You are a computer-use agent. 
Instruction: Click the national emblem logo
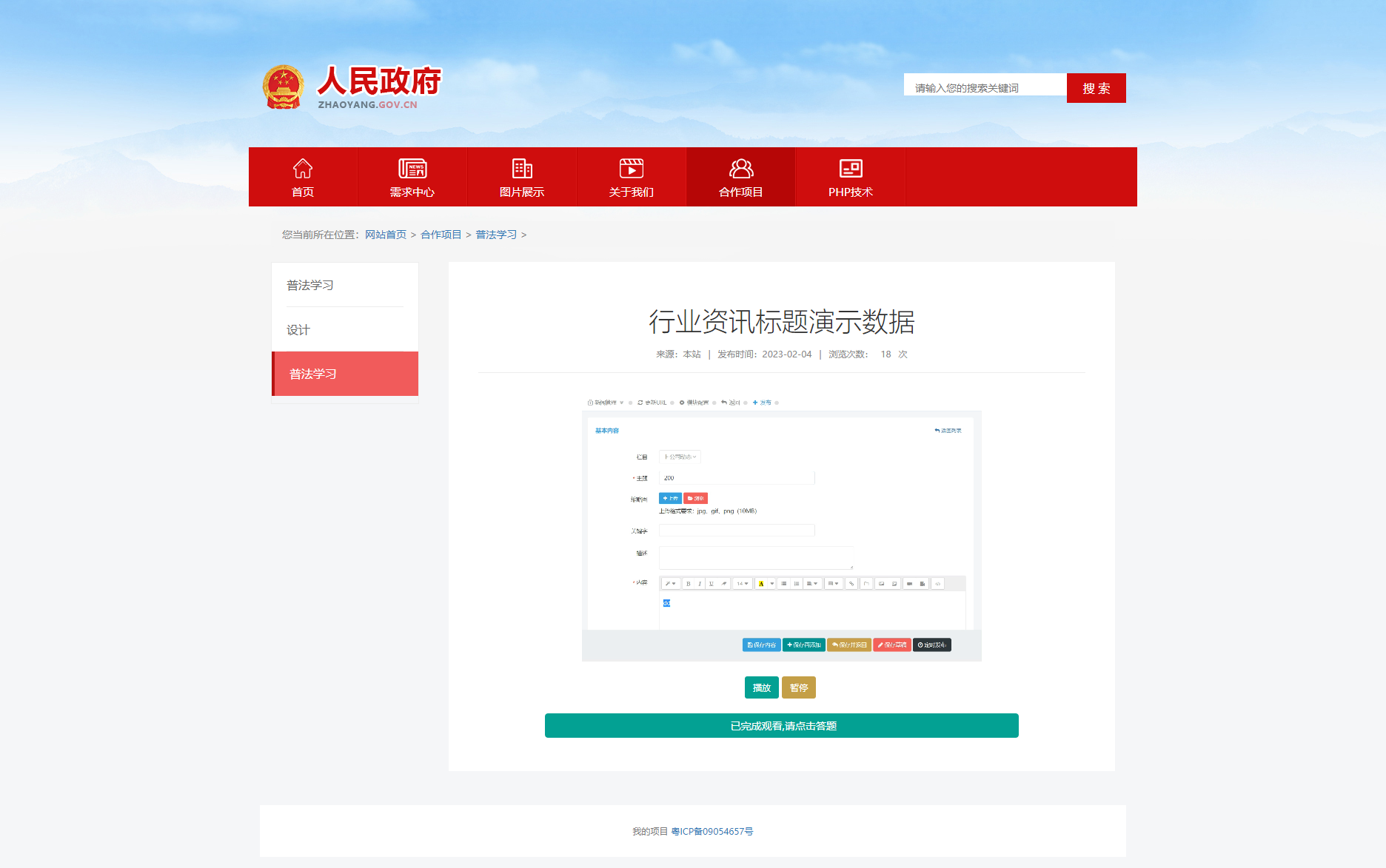coord(283,87)
